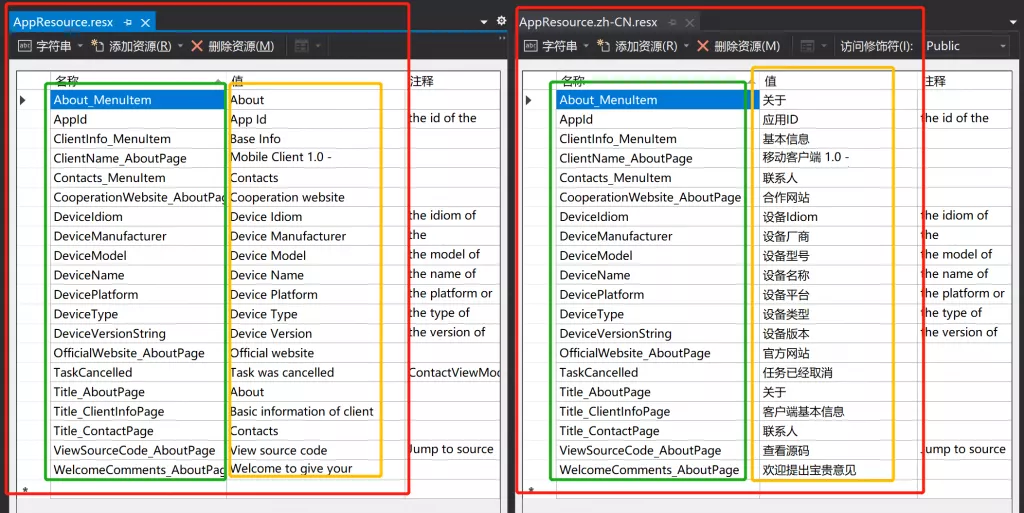Image resolution: width=1024 pixels, height=513 pixels.
Task: Open the view-layout icon in left toolbar
Action: (x=301, y=46)
